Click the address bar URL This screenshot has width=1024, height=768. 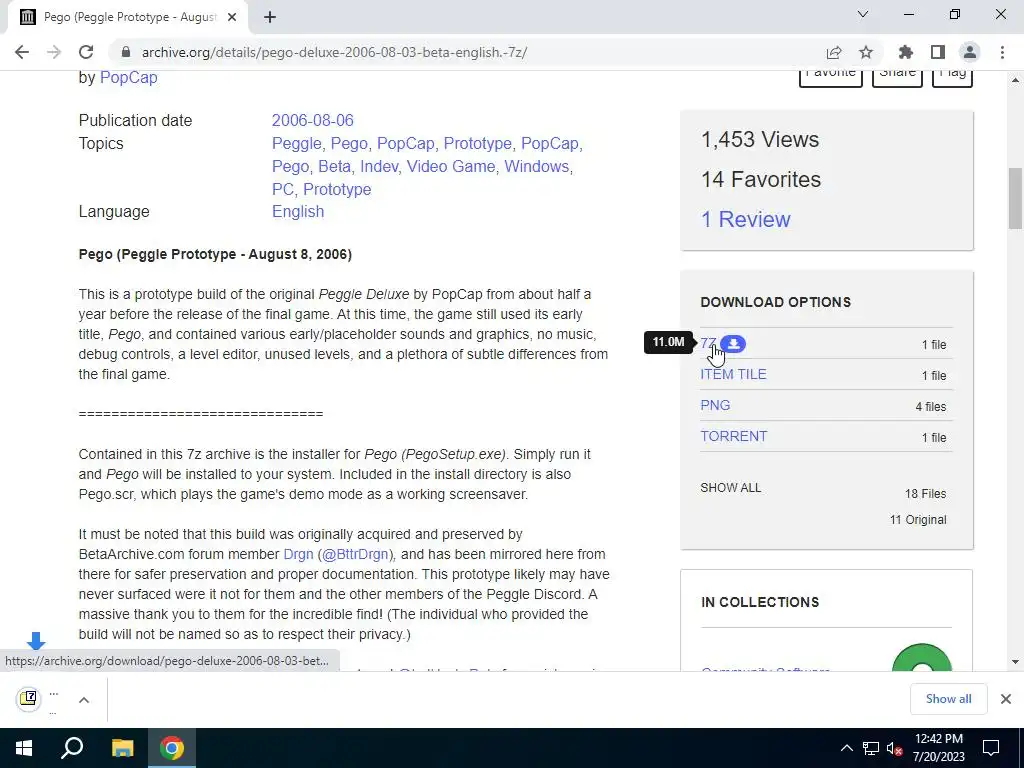pyautogui.click(x=334, y=52)
